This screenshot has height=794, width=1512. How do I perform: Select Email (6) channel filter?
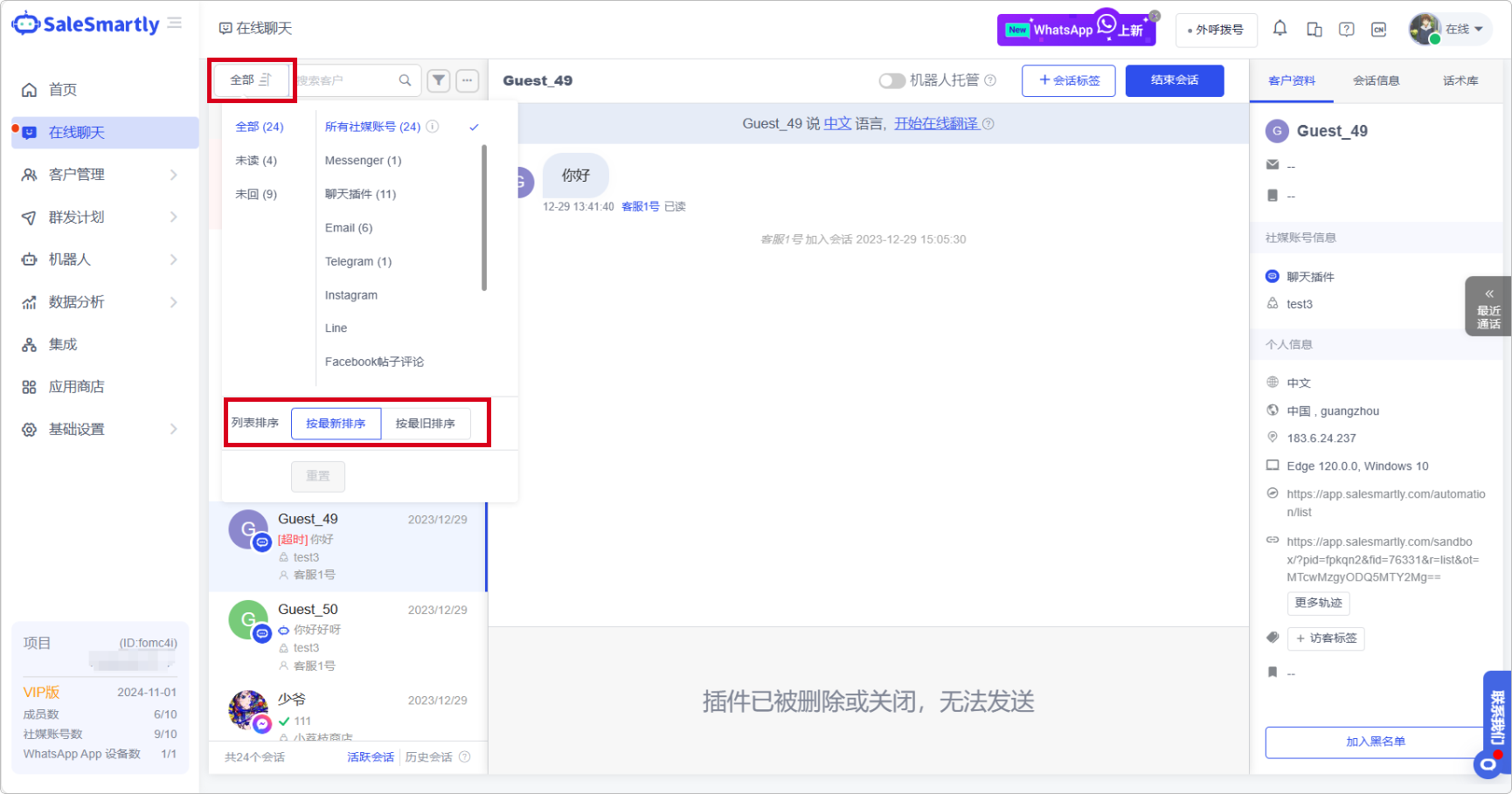349,228
